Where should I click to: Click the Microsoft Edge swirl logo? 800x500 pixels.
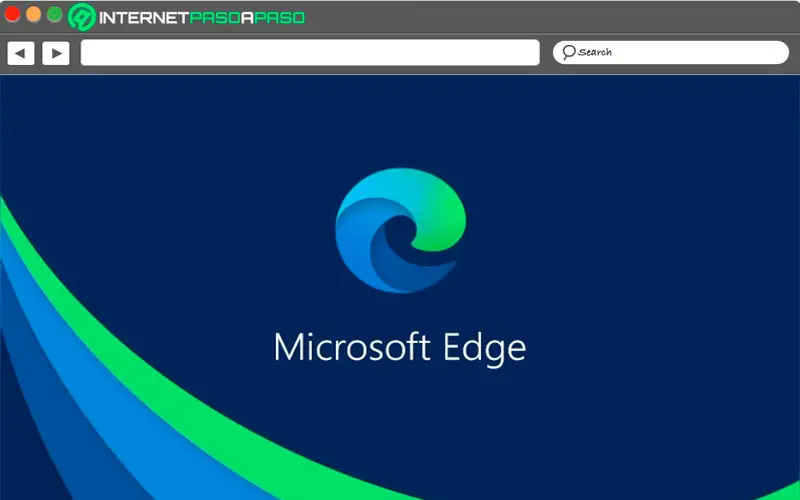point(401,231)
